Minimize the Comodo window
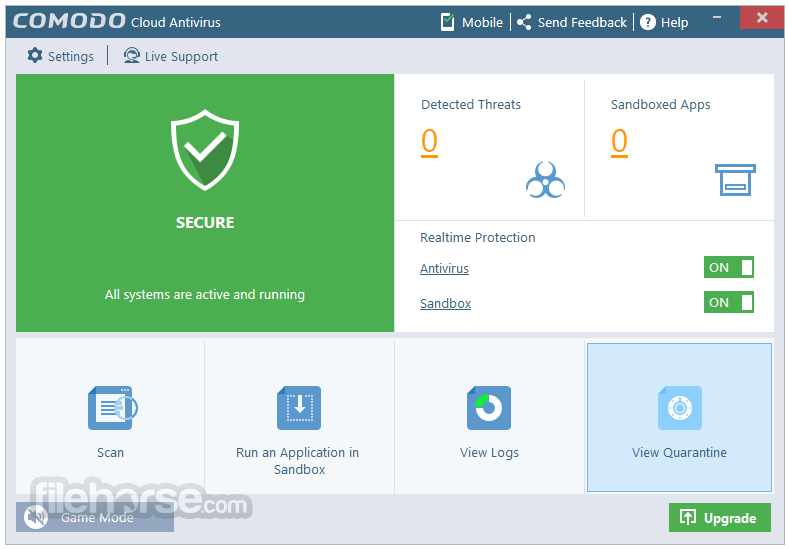Viewport: 789px width, 549px height. point(717,18)
